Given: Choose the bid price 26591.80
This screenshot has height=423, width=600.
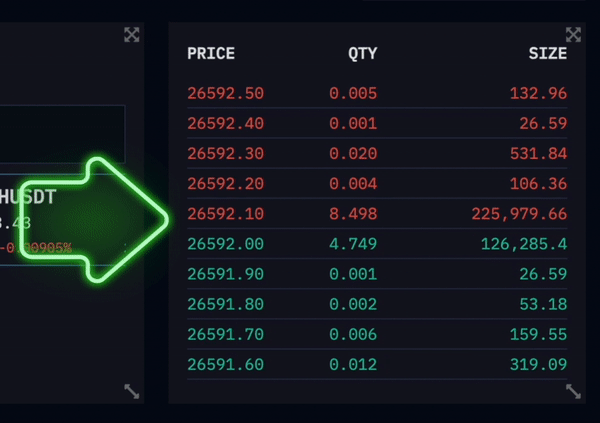Looking at the screenshot, I should coord(225,304).
